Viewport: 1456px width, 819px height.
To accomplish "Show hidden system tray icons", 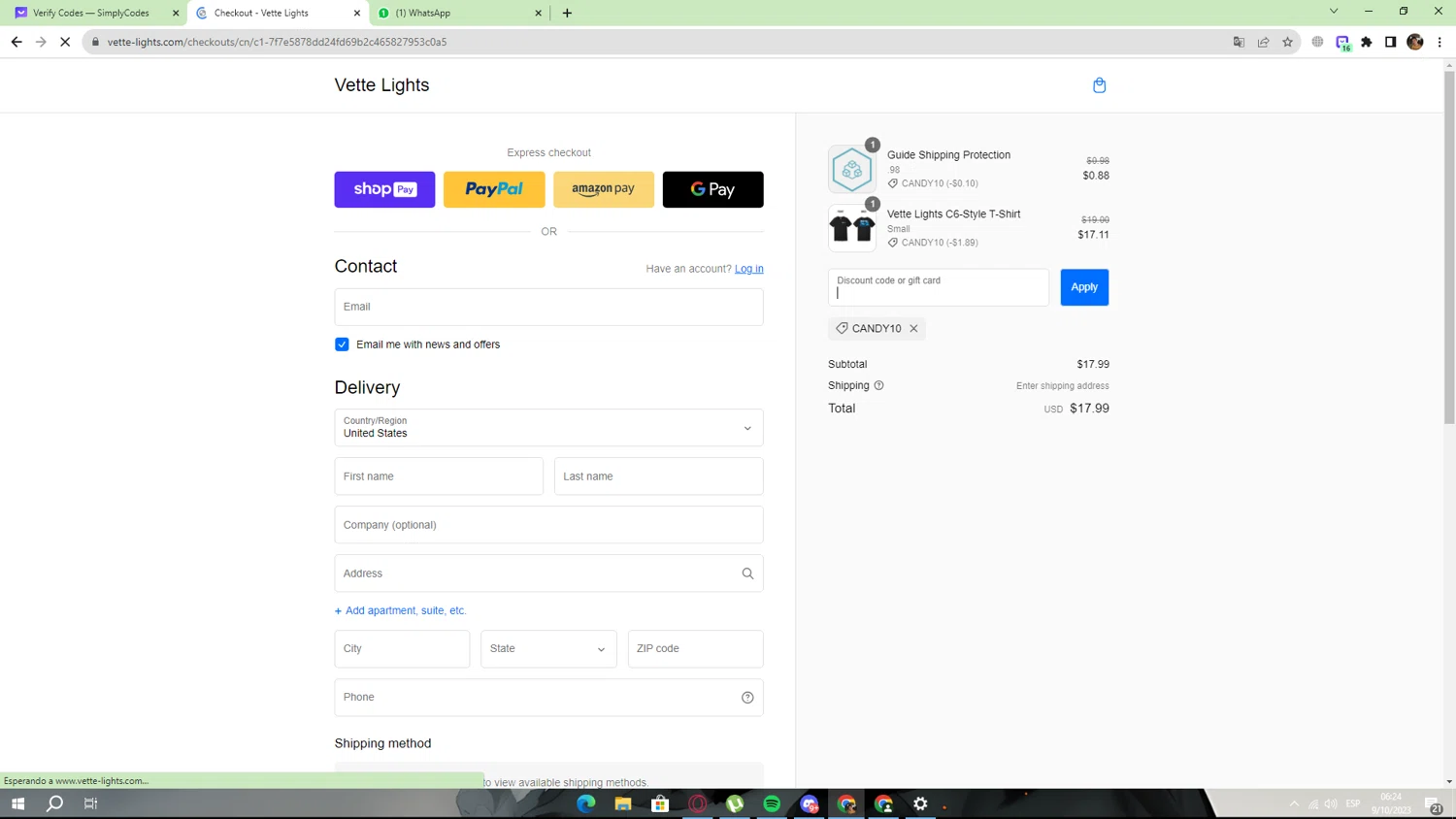I will 1294,803.
